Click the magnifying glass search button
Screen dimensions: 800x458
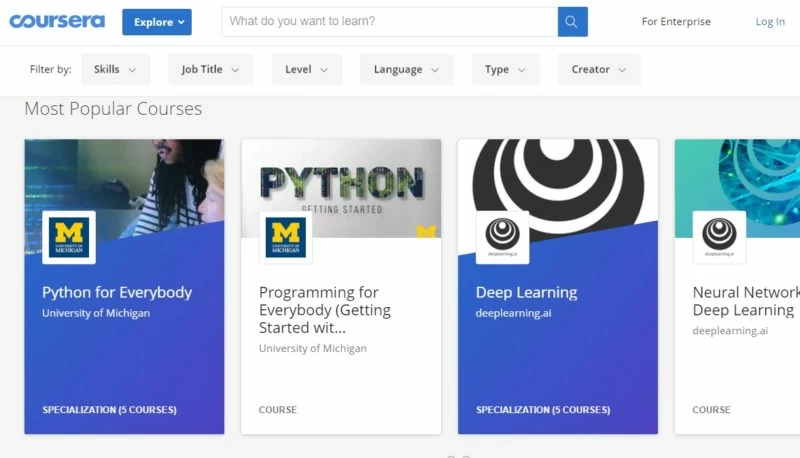tap(572, 22)
